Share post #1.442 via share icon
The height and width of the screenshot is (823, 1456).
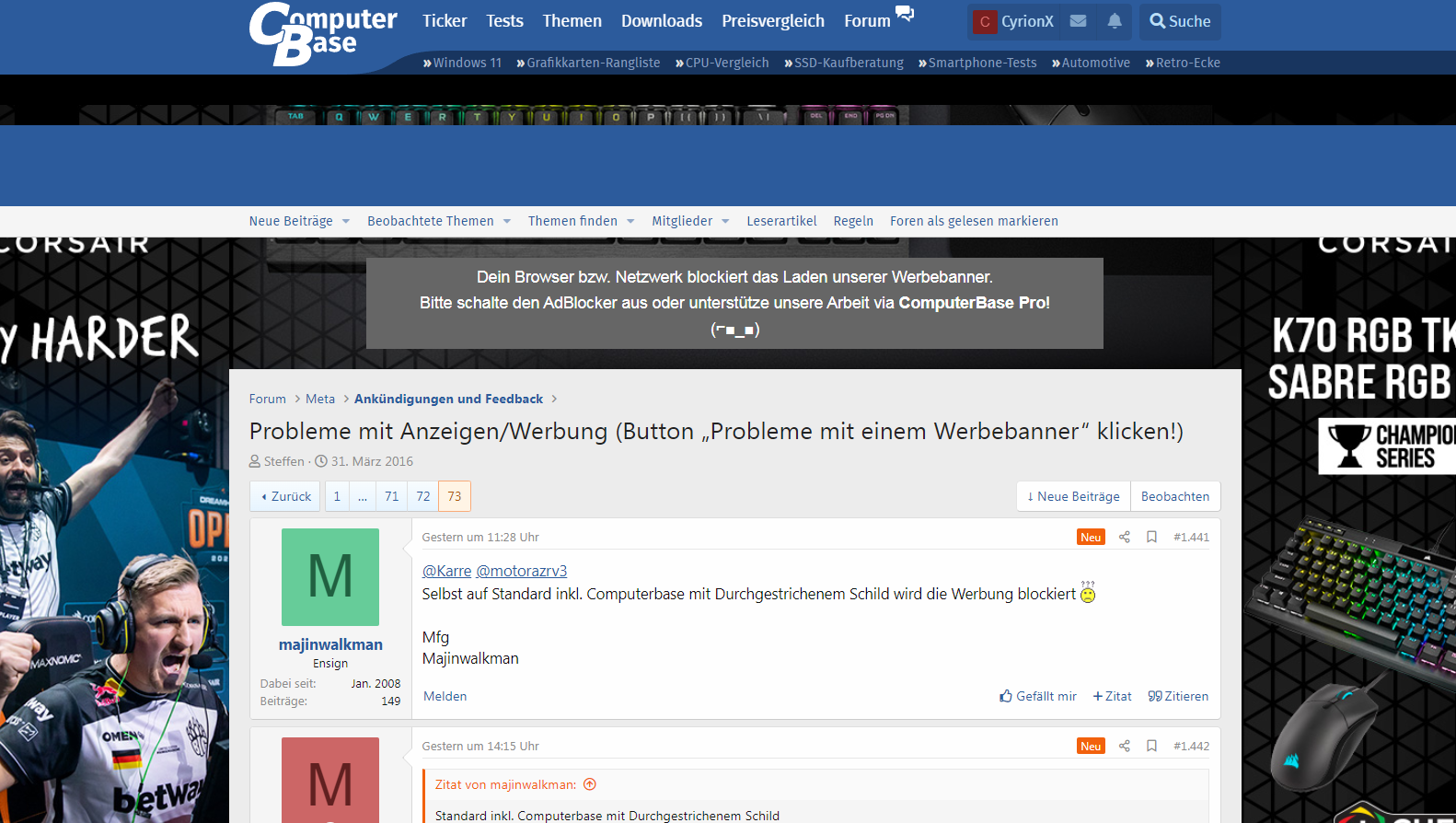1124,746
